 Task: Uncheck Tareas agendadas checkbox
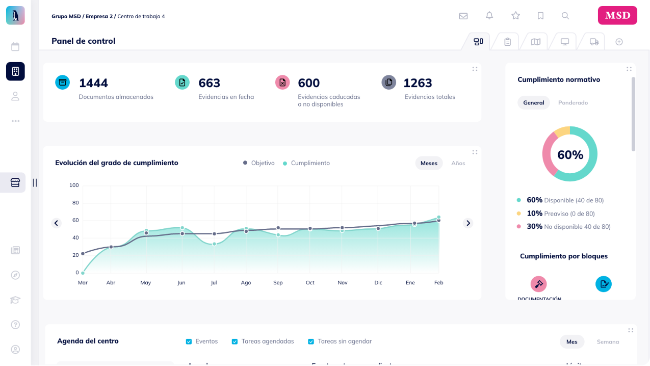click(235, 342)
